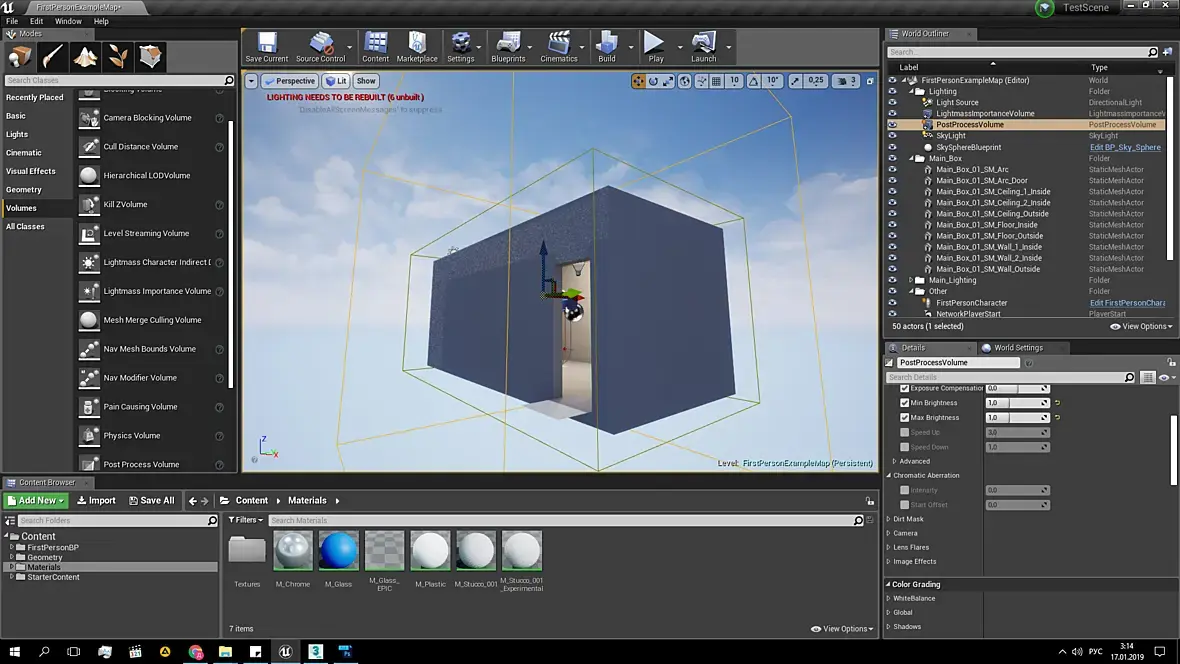Screen dimensions: 1180x664
Task: Select the Landscape mode icon
Action: coord(86,56)
